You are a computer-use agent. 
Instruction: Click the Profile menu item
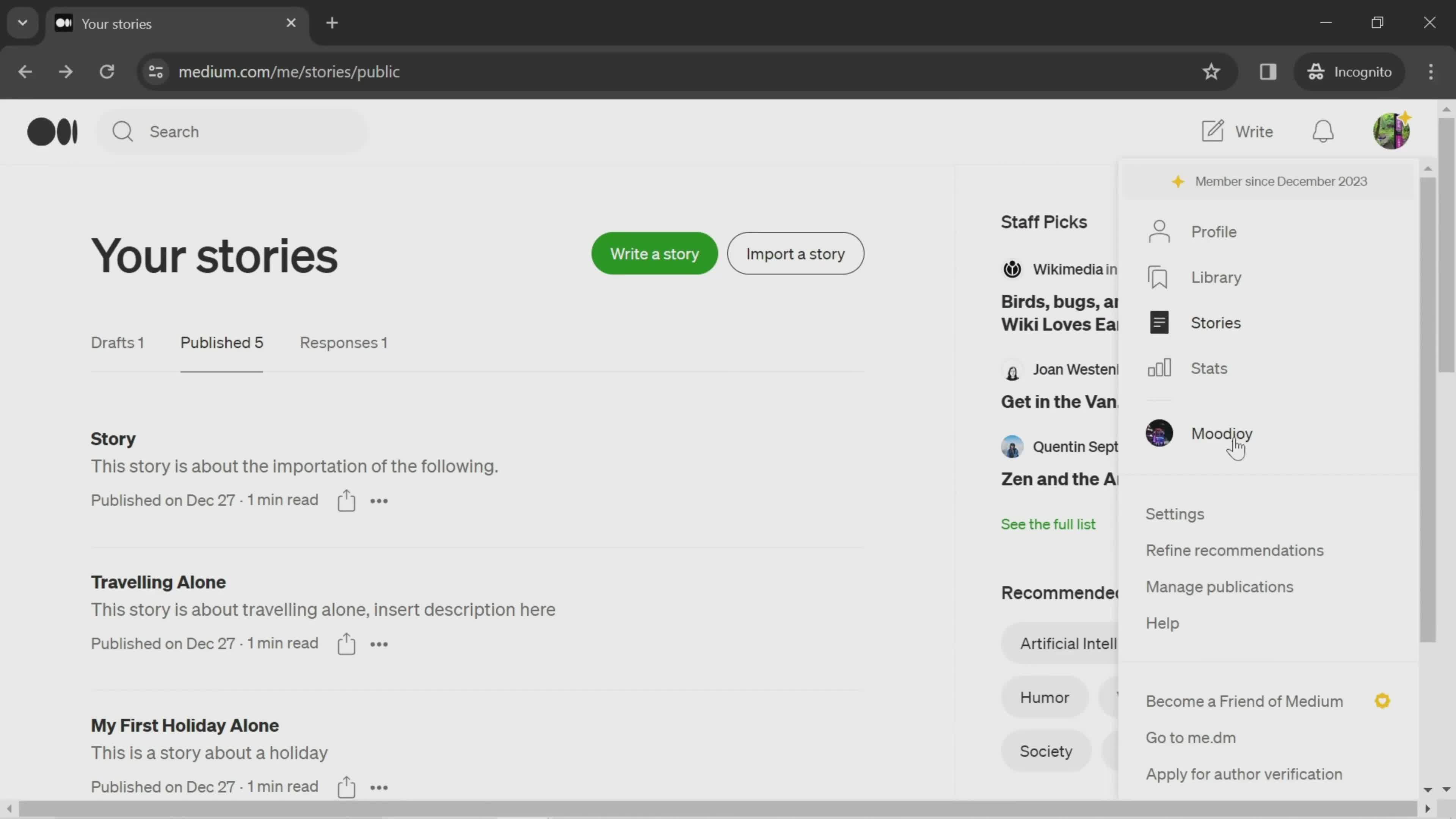1215,231
